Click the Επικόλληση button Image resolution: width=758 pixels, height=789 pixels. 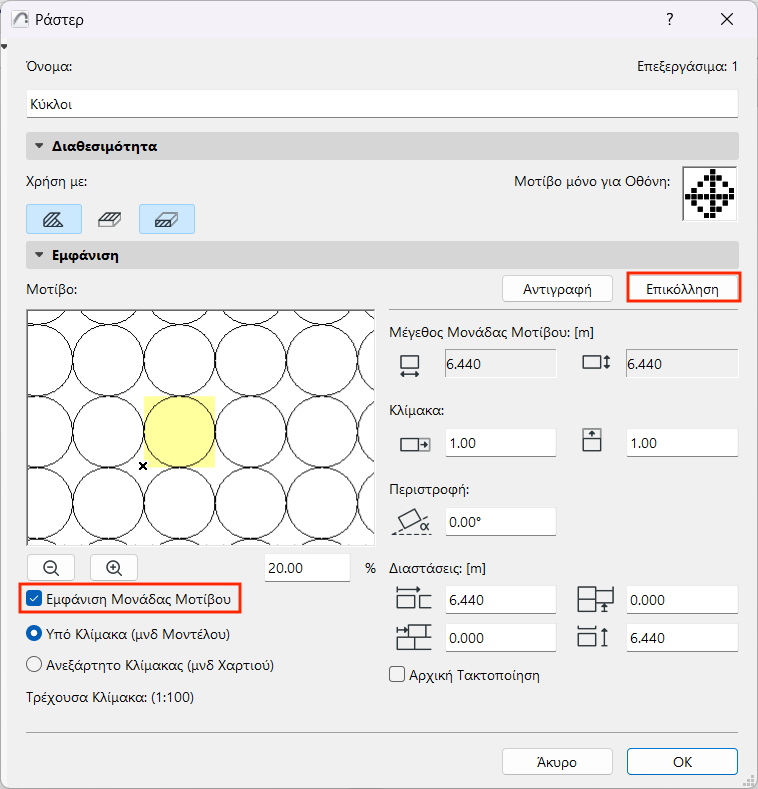tap(683, 289)
